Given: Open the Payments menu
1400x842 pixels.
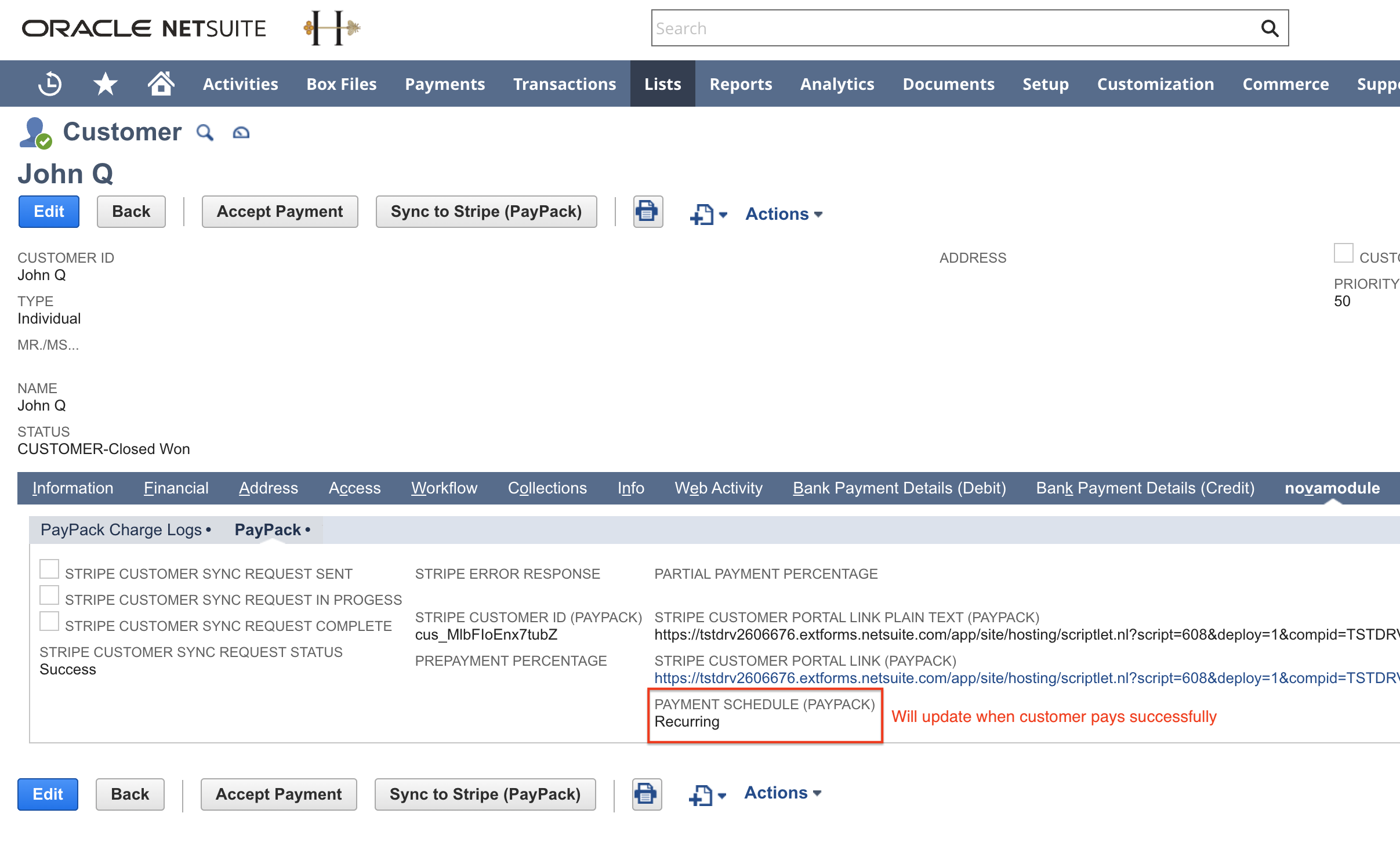Looking at the screenshot, I should point(445,84).
